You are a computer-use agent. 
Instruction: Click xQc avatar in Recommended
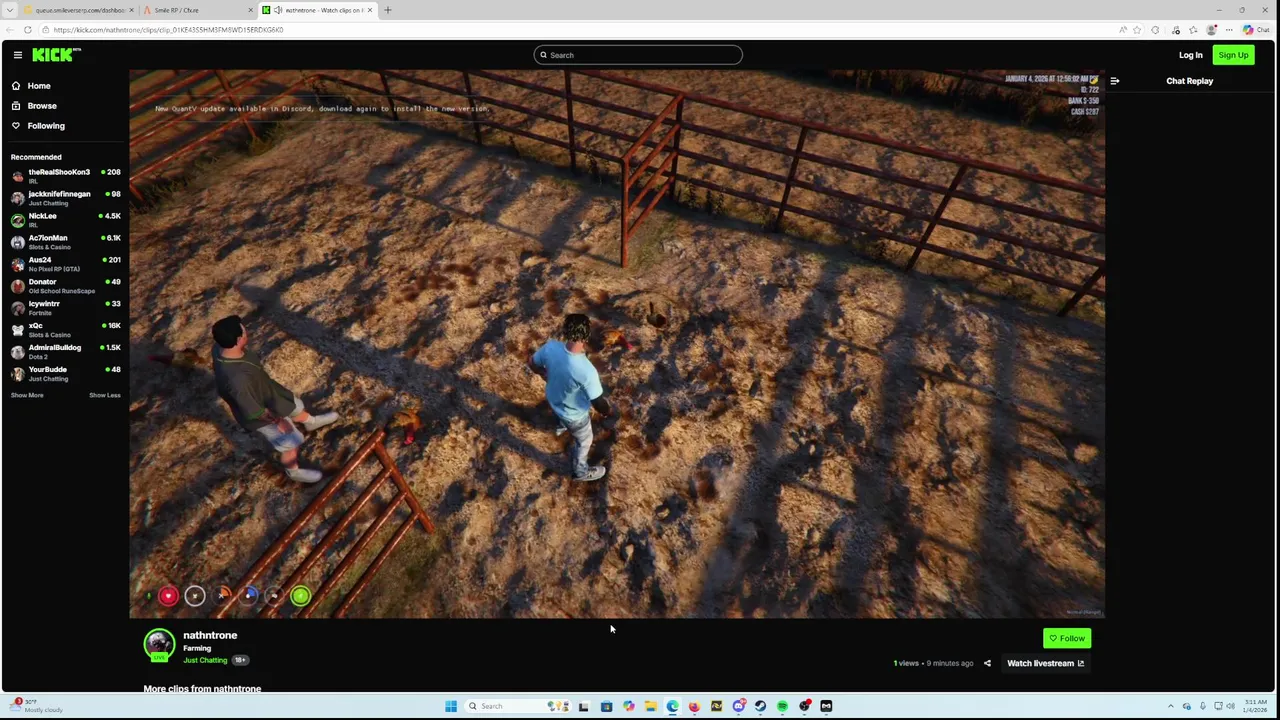click(17, 330)
